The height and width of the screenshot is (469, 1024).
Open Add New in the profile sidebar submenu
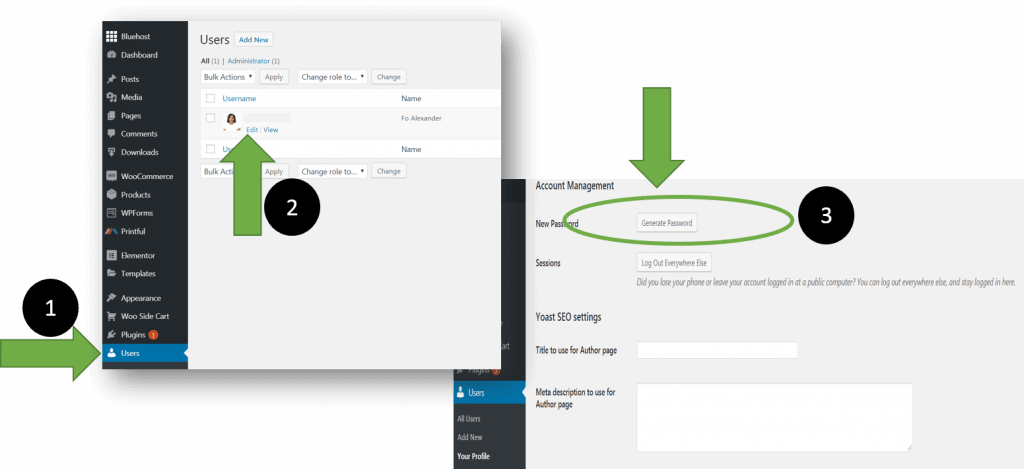[470, 437]
